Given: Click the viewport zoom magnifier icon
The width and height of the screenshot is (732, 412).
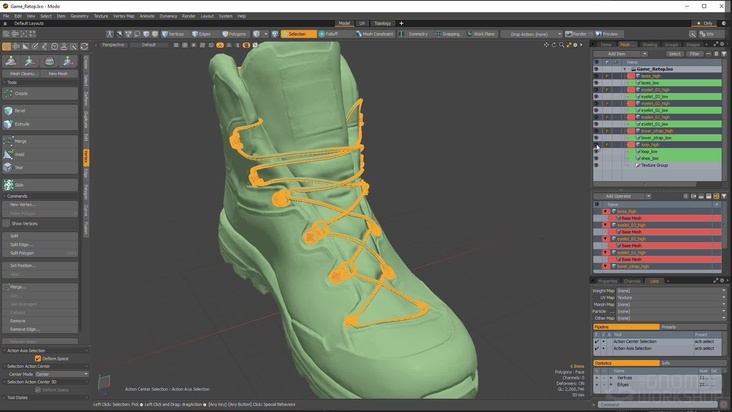Looking at the screenshot, I should click(x=561, y=45).
